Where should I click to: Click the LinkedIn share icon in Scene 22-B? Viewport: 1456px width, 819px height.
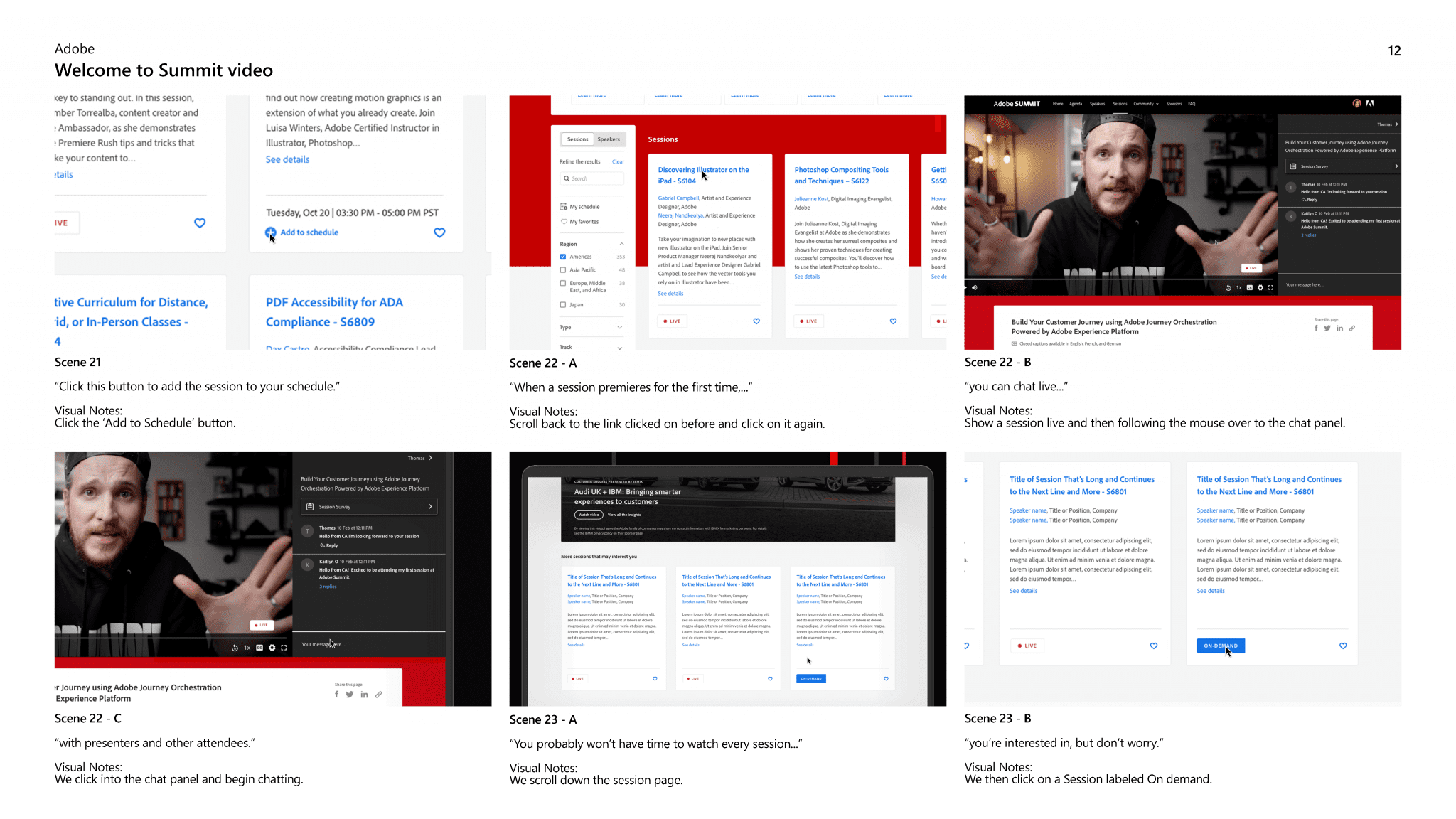click(1339, 328)
